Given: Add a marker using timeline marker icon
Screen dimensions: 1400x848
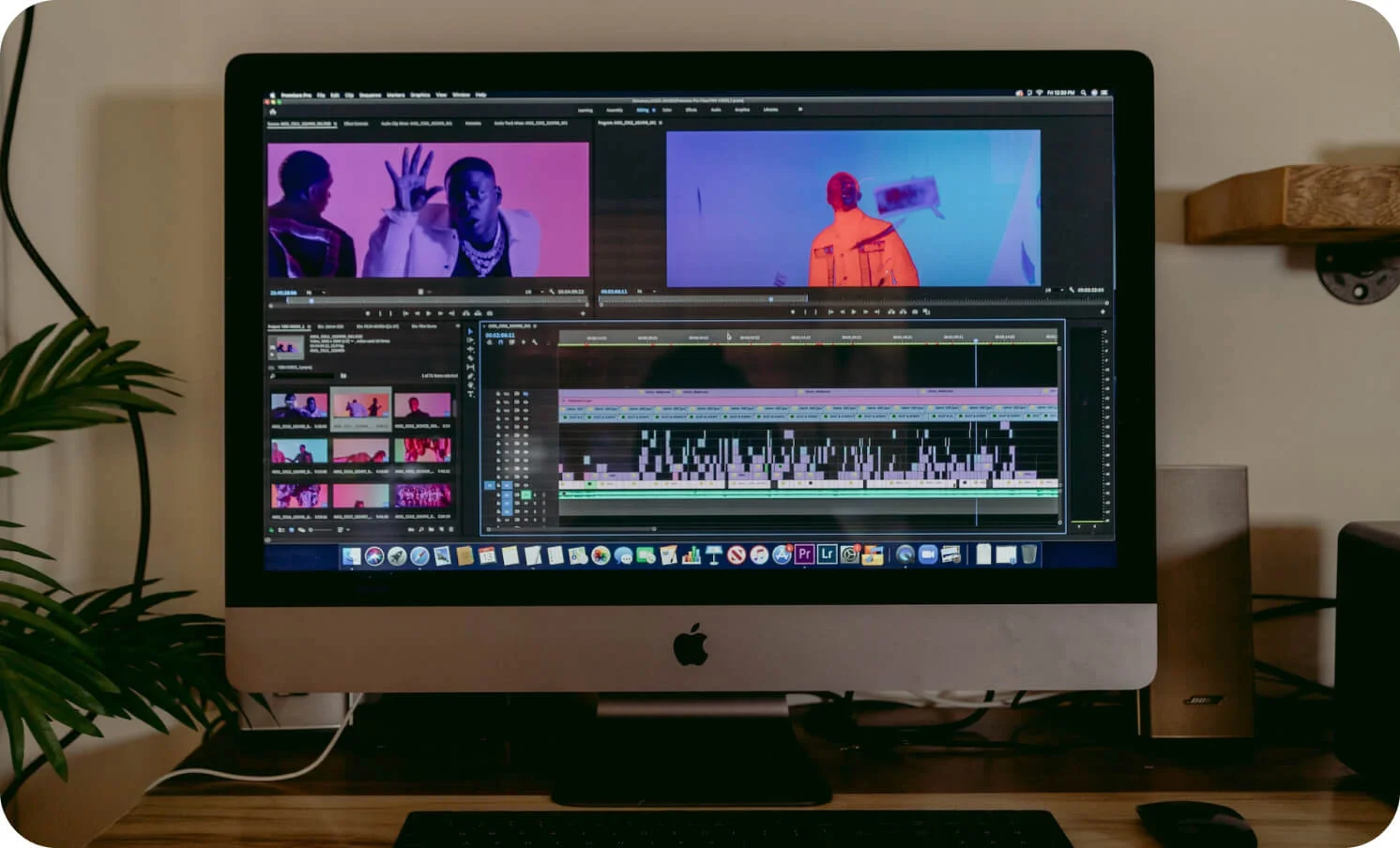Looking at the screenshot, I should click(523, 342).
